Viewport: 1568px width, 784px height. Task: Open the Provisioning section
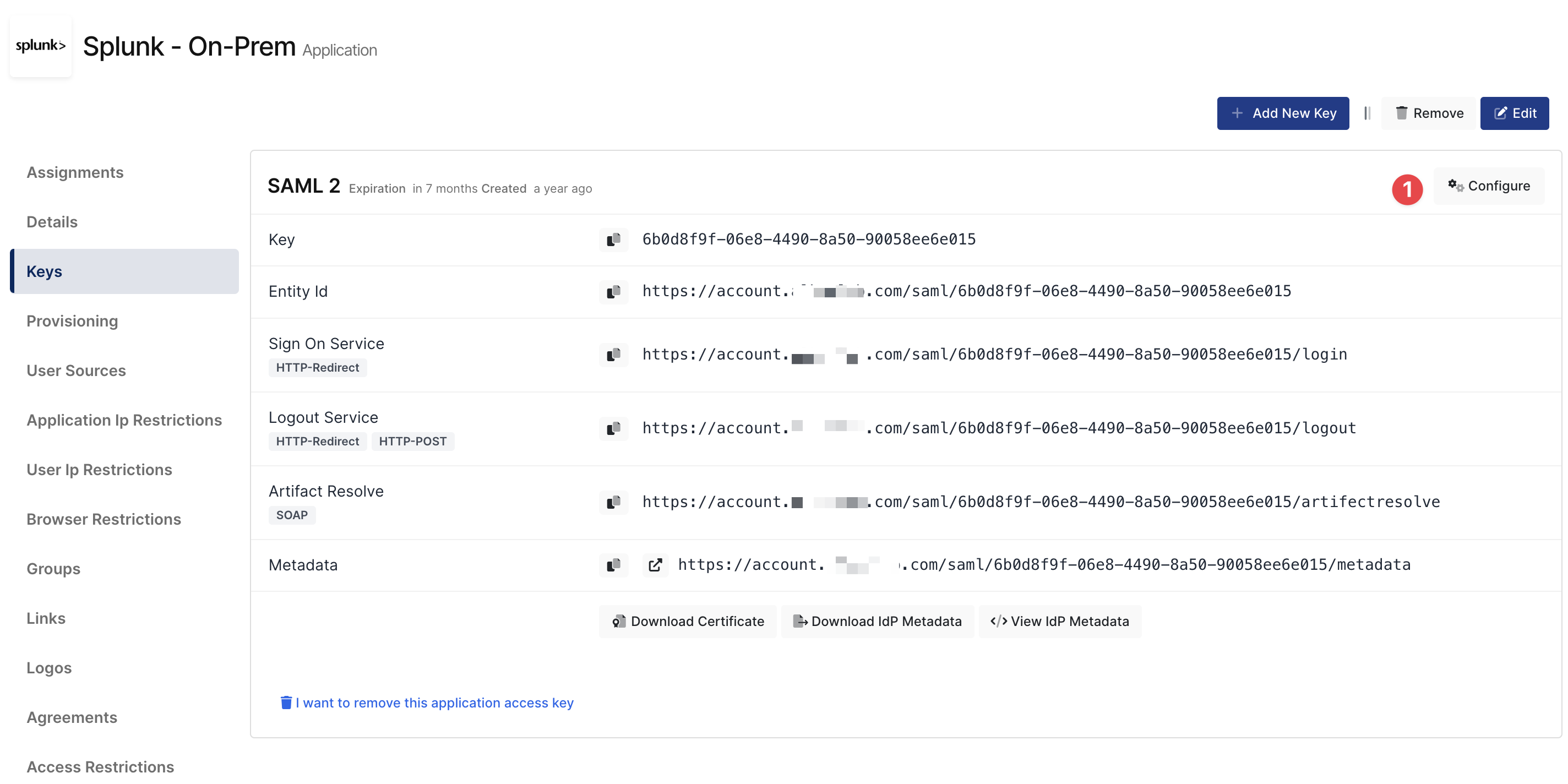tap(72, 321)
